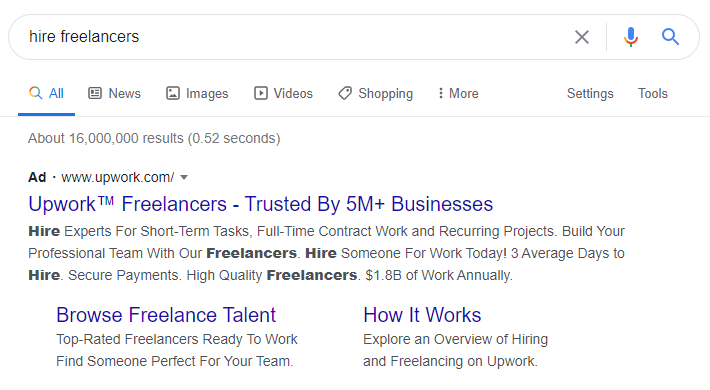Viewport: 710px width, 390px height.
Task: Expand the arrow beside www.upwork.com ad URL
Action: tap(184, 178)
